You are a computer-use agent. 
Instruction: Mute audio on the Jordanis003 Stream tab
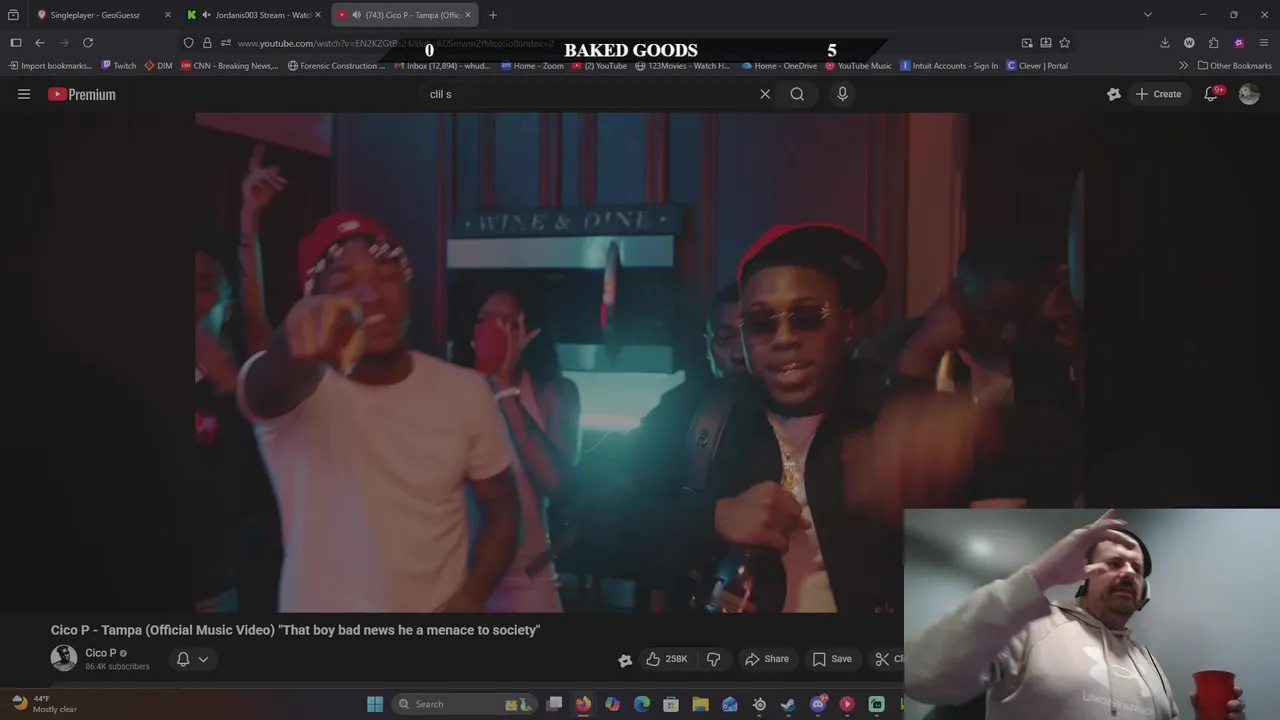tap(206, 15)
